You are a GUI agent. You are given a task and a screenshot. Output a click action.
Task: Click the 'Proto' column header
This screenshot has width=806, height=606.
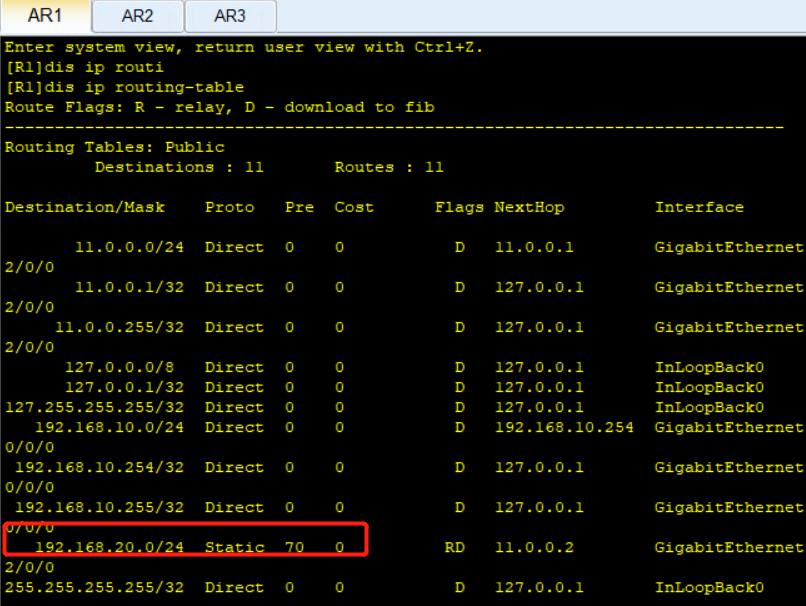click(x=230, y=208)
